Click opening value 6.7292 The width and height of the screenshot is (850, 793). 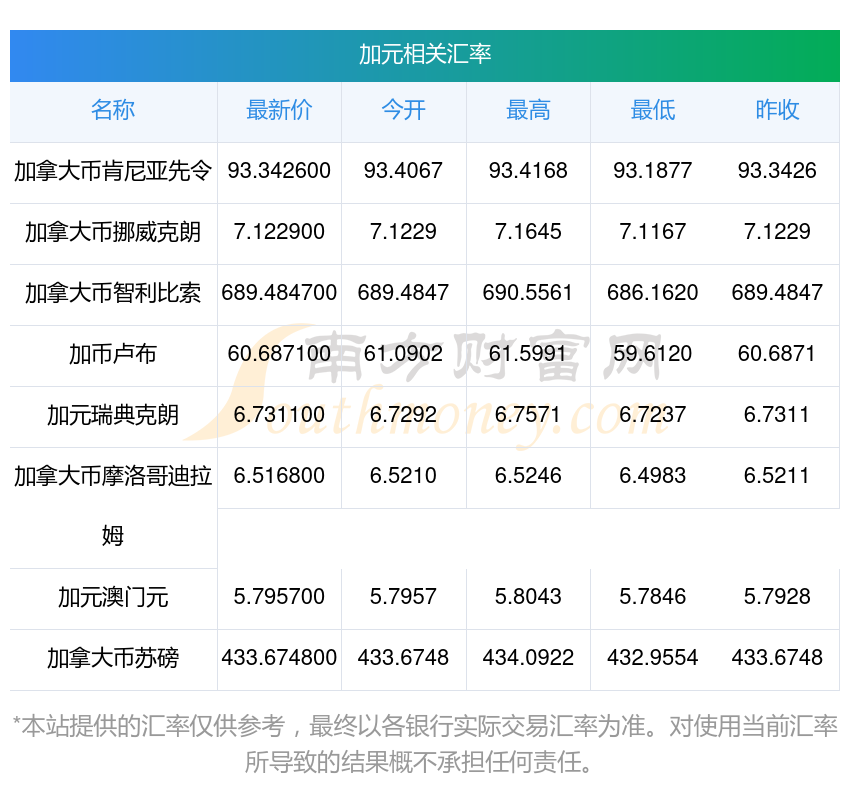[x=403, y=415]
